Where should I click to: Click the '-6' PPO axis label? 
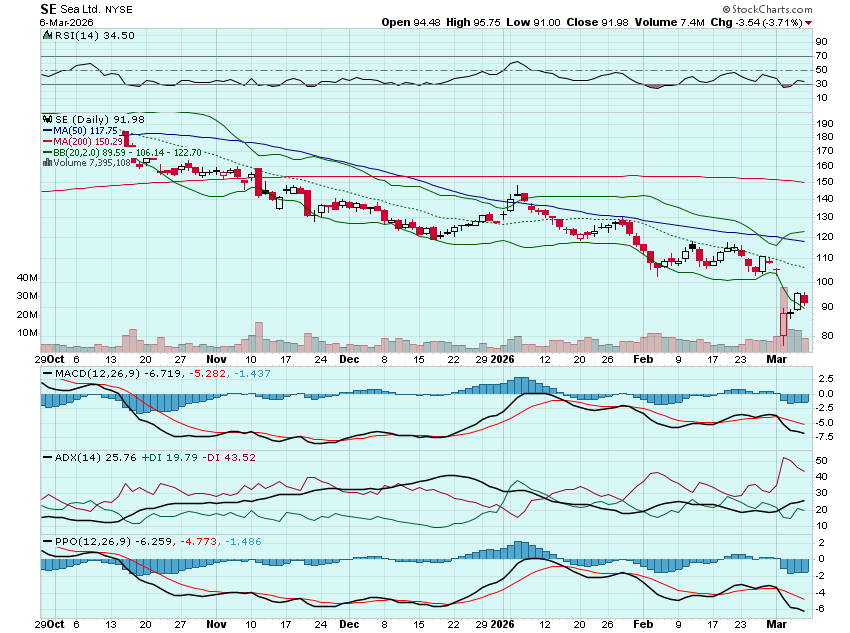821,609
